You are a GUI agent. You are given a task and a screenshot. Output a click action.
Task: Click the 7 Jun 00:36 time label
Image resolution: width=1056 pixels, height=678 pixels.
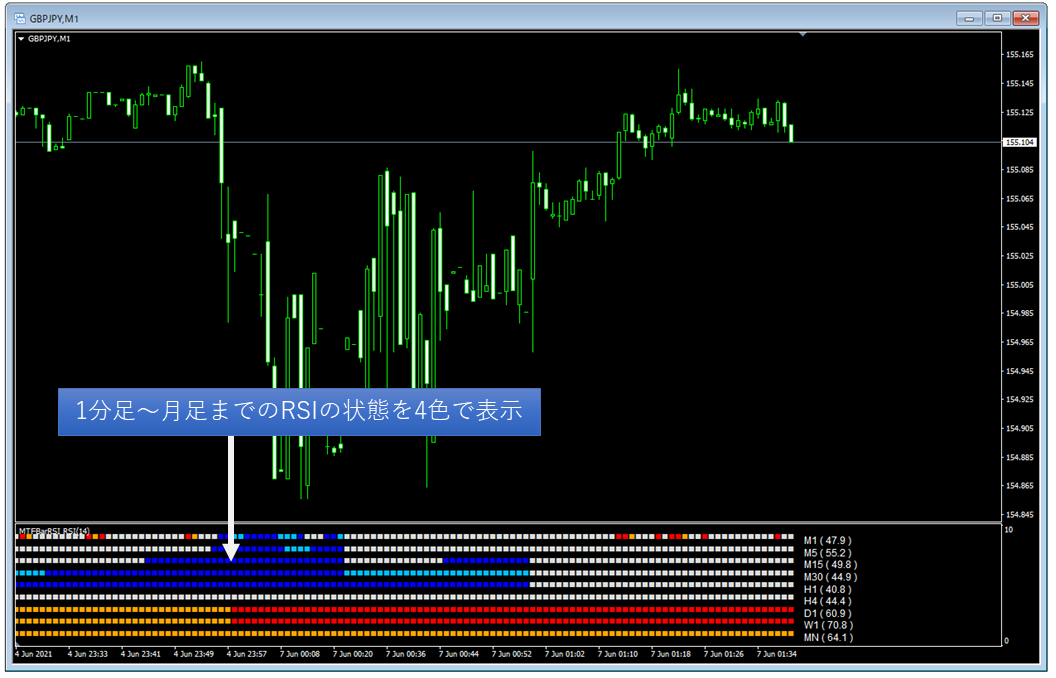click(406, 654)
